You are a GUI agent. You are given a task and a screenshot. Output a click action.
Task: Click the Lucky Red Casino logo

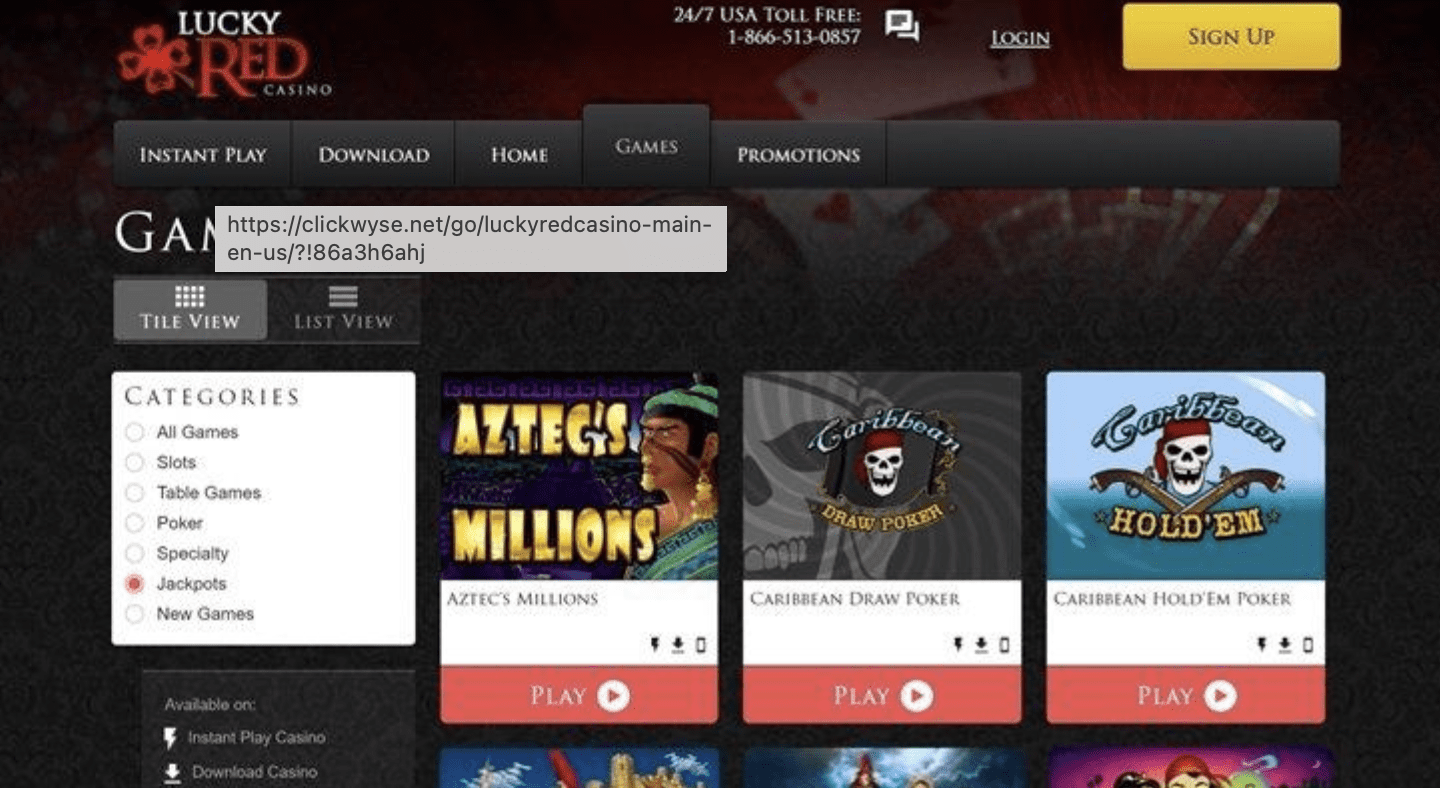(x=225, y=55)
